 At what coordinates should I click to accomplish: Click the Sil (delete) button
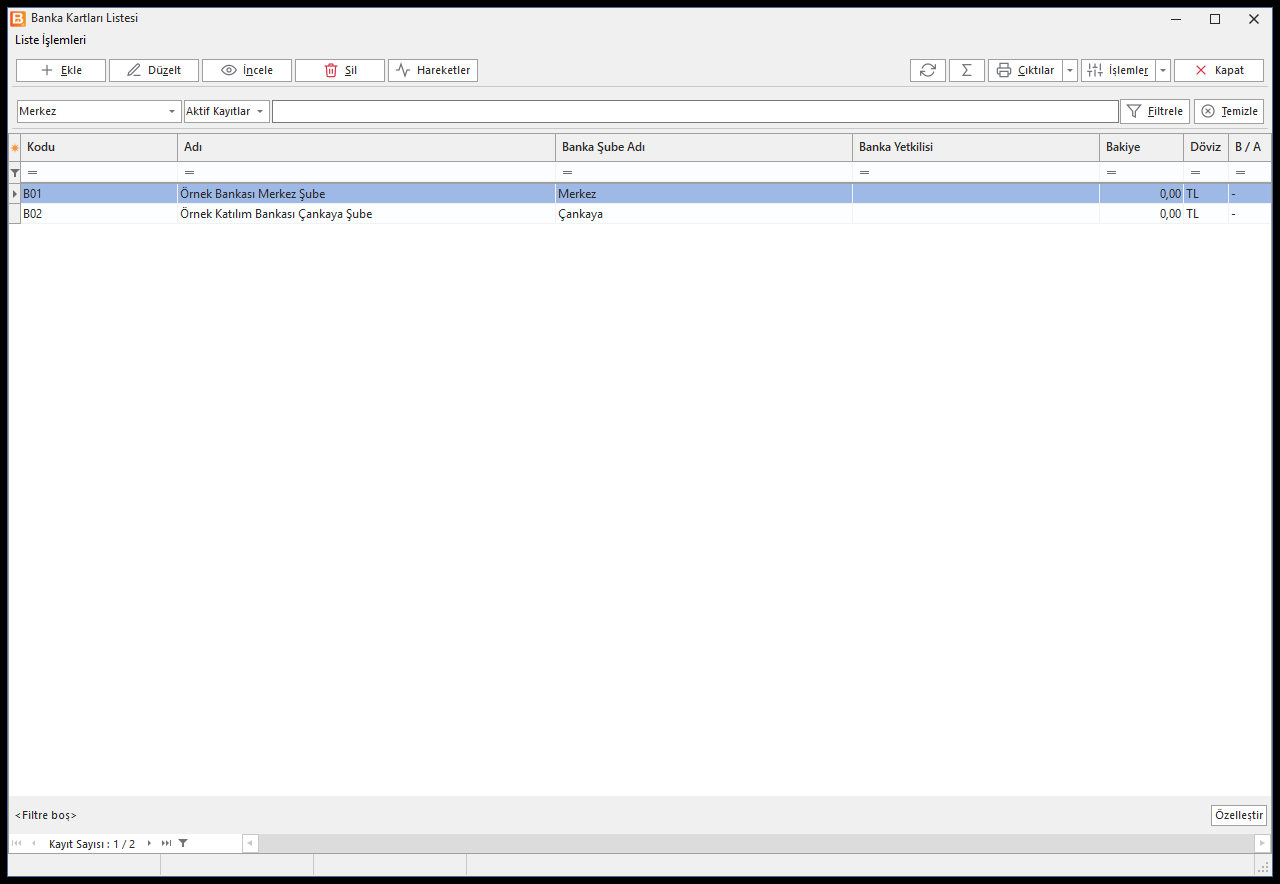340,70
